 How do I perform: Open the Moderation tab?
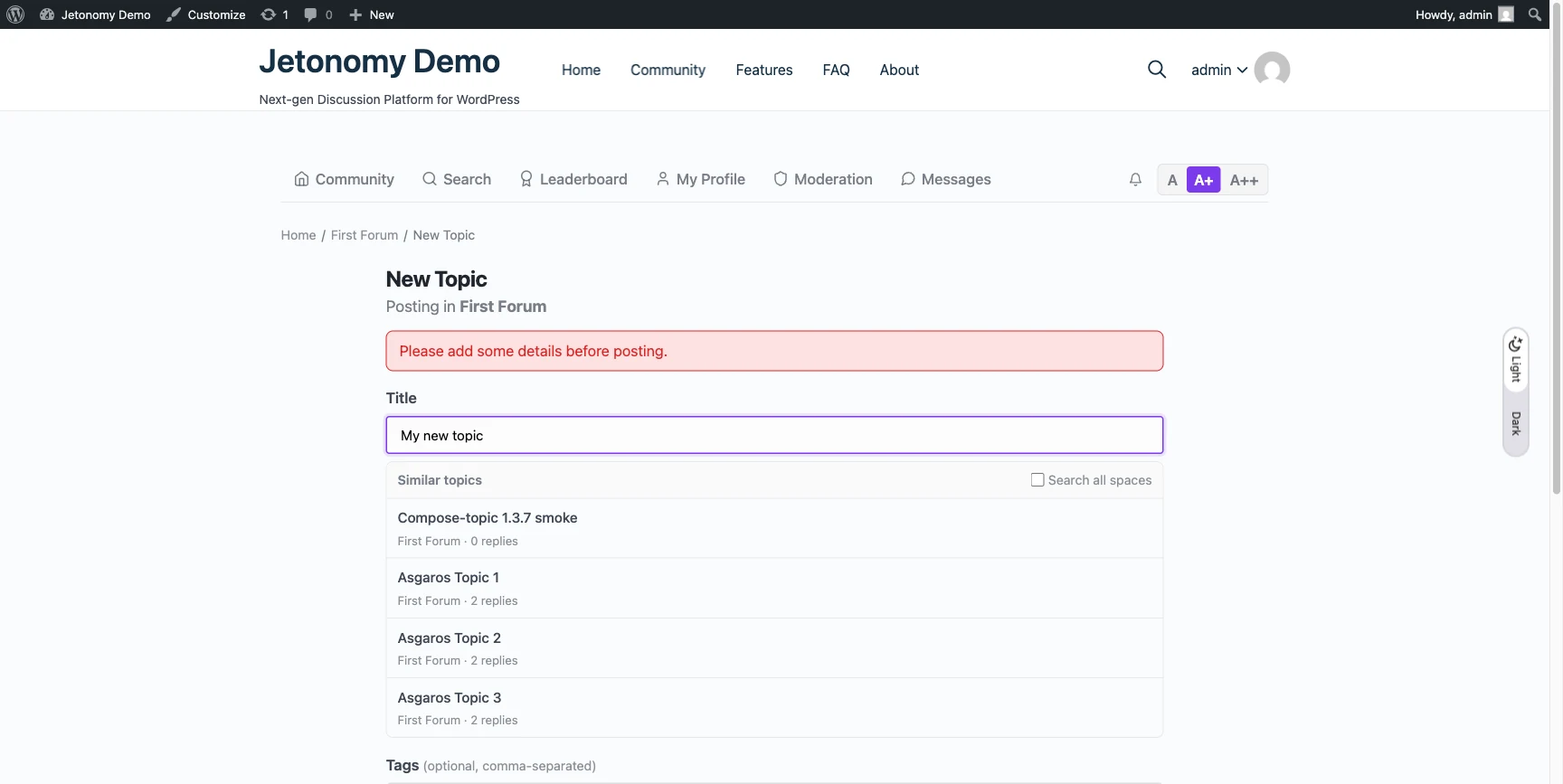(x=823, y=179)
